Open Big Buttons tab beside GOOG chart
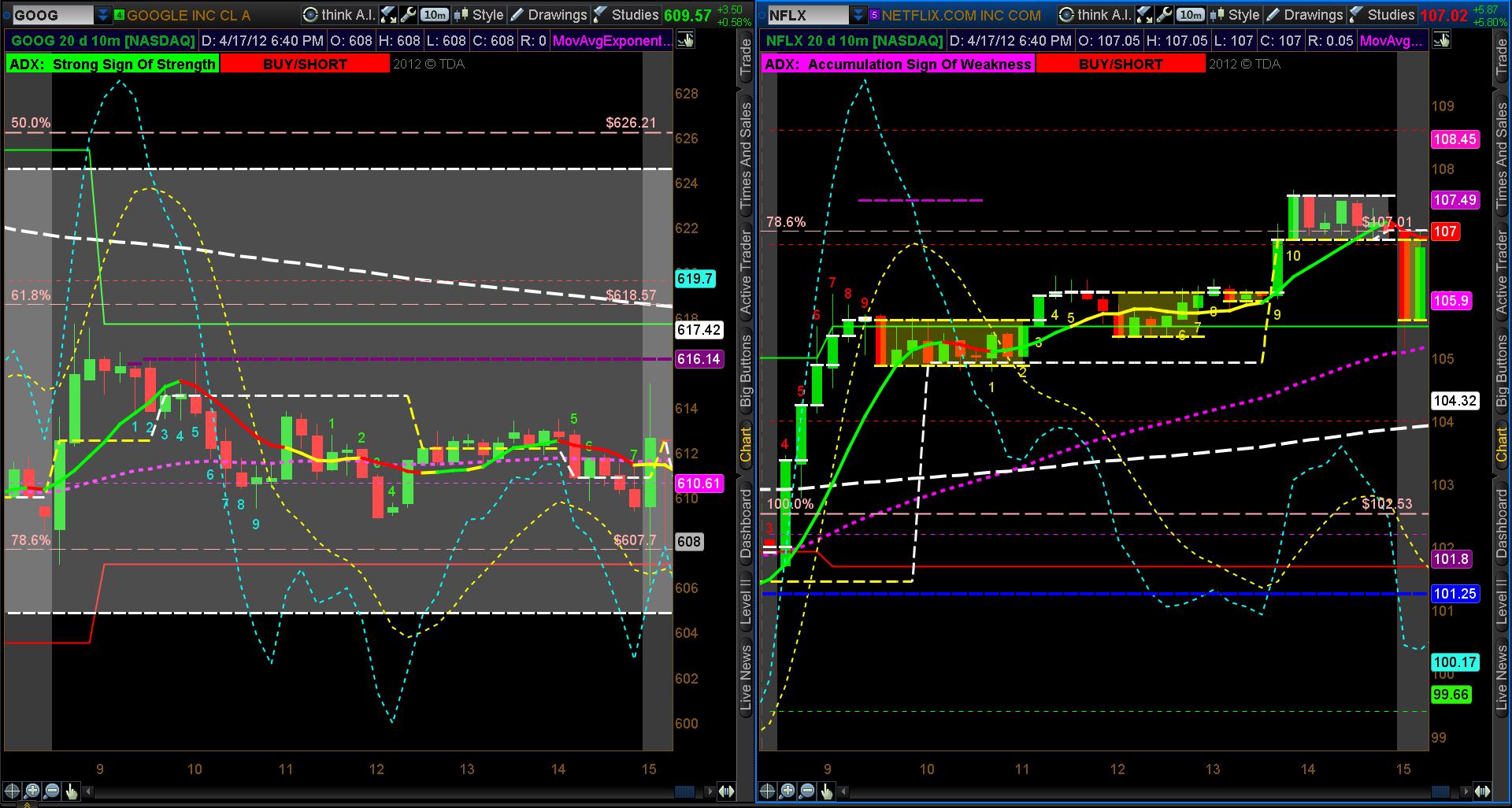The image size is (1512, 808). click(746, 370)
